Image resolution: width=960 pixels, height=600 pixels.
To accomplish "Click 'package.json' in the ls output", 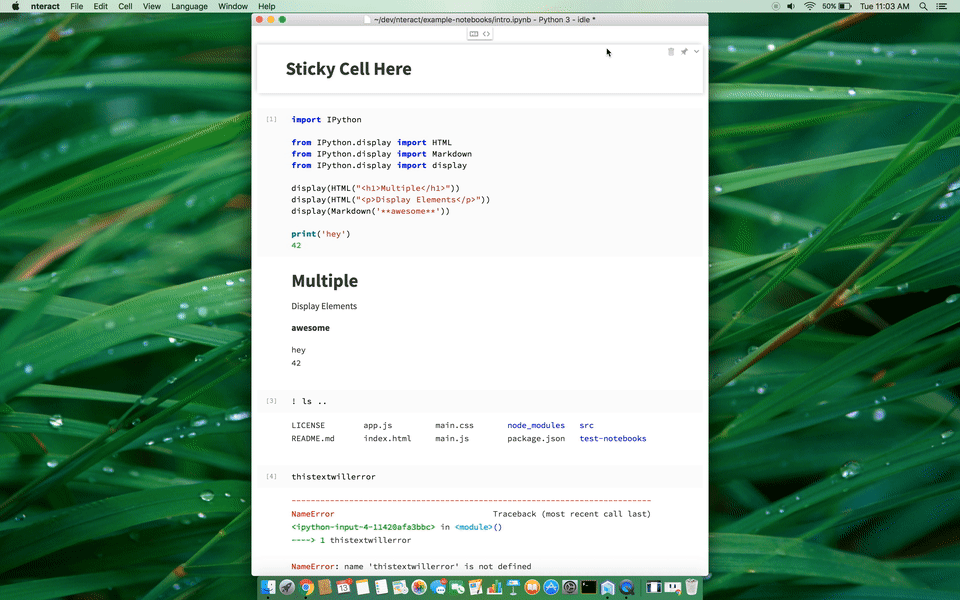I will pyautogui.click(x=536, y=438).
